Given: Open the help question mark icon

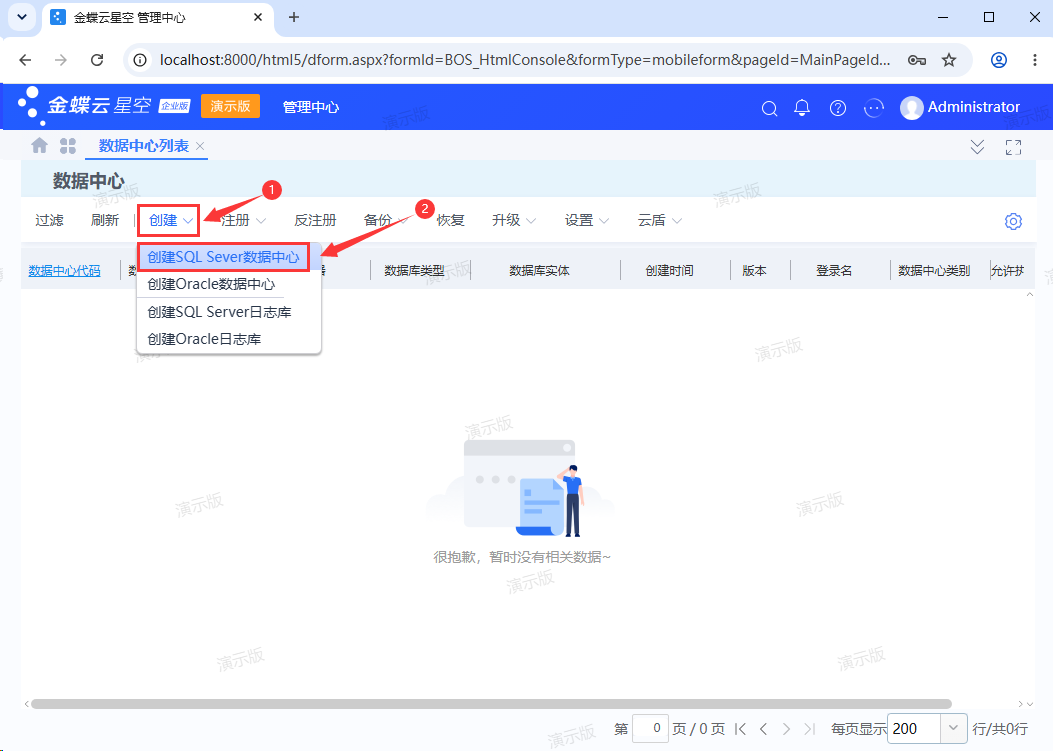Looking at the screenshot, I should tap(837, 107).
